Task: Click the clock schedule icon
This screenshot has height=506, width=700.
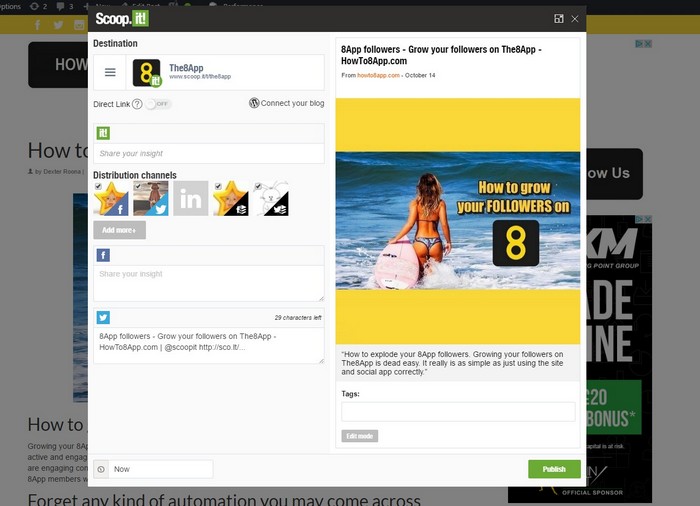Action: (101, 469)
